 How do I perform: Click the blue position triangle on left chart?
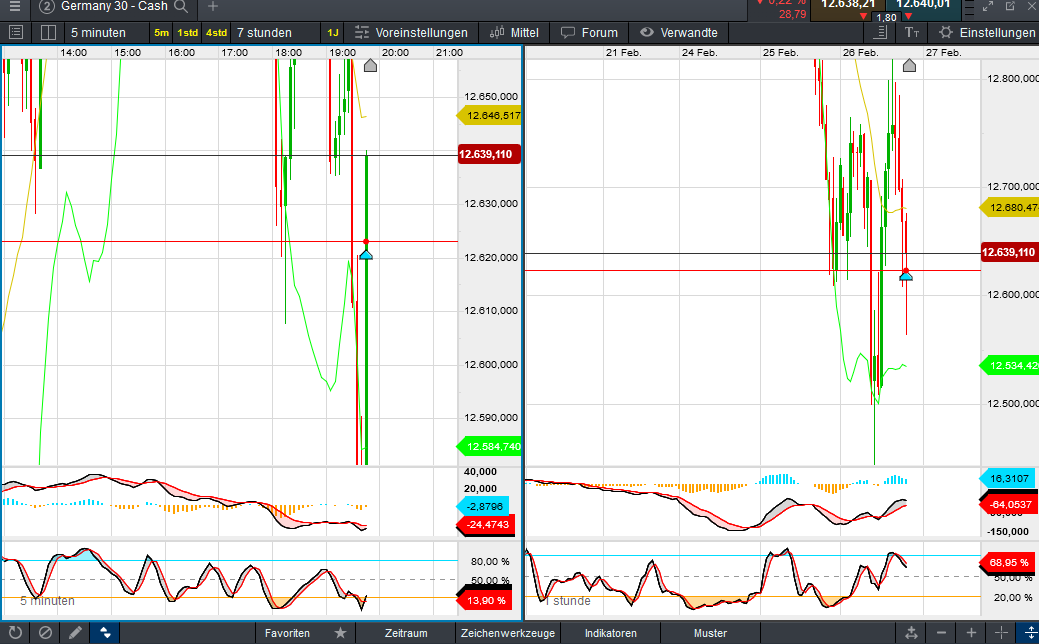pos(366,254)
